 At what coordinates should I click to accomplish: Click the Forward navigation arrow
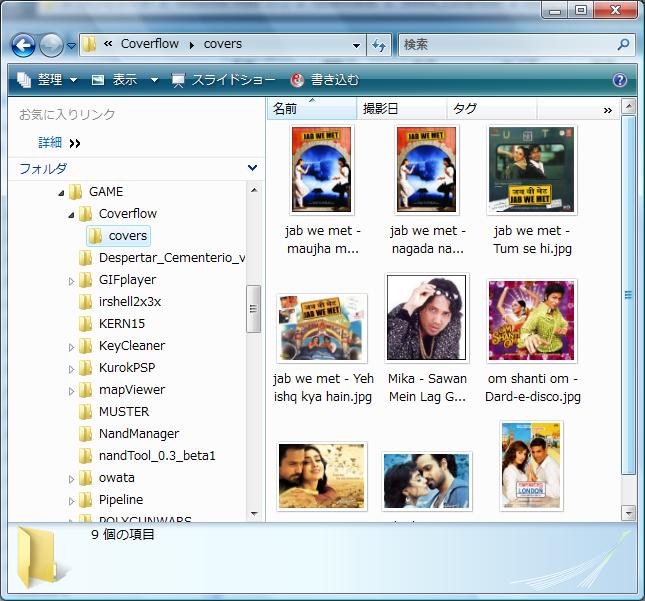pyautogui.click(x=51, y=45)
